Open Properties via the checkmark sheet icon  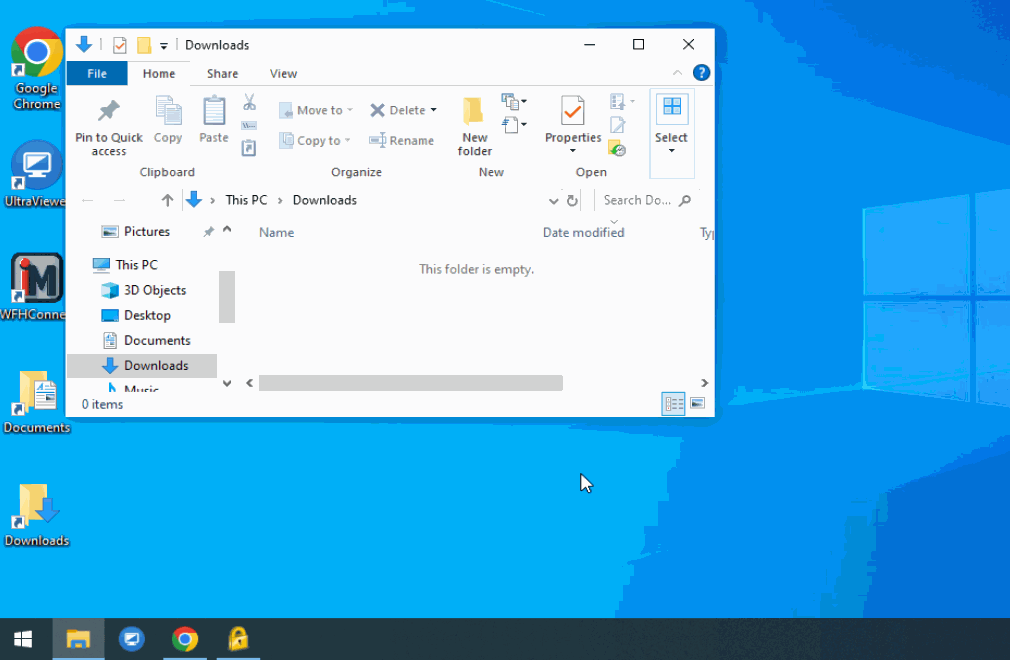[572, 111]
